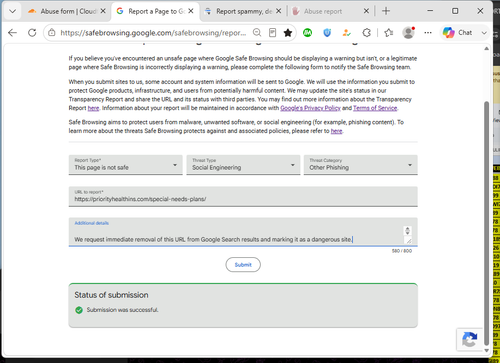The width and height of the screenshot is (500, 363).
Task: Click the scrollbar up arrow
Action: [x=486, y=49]
